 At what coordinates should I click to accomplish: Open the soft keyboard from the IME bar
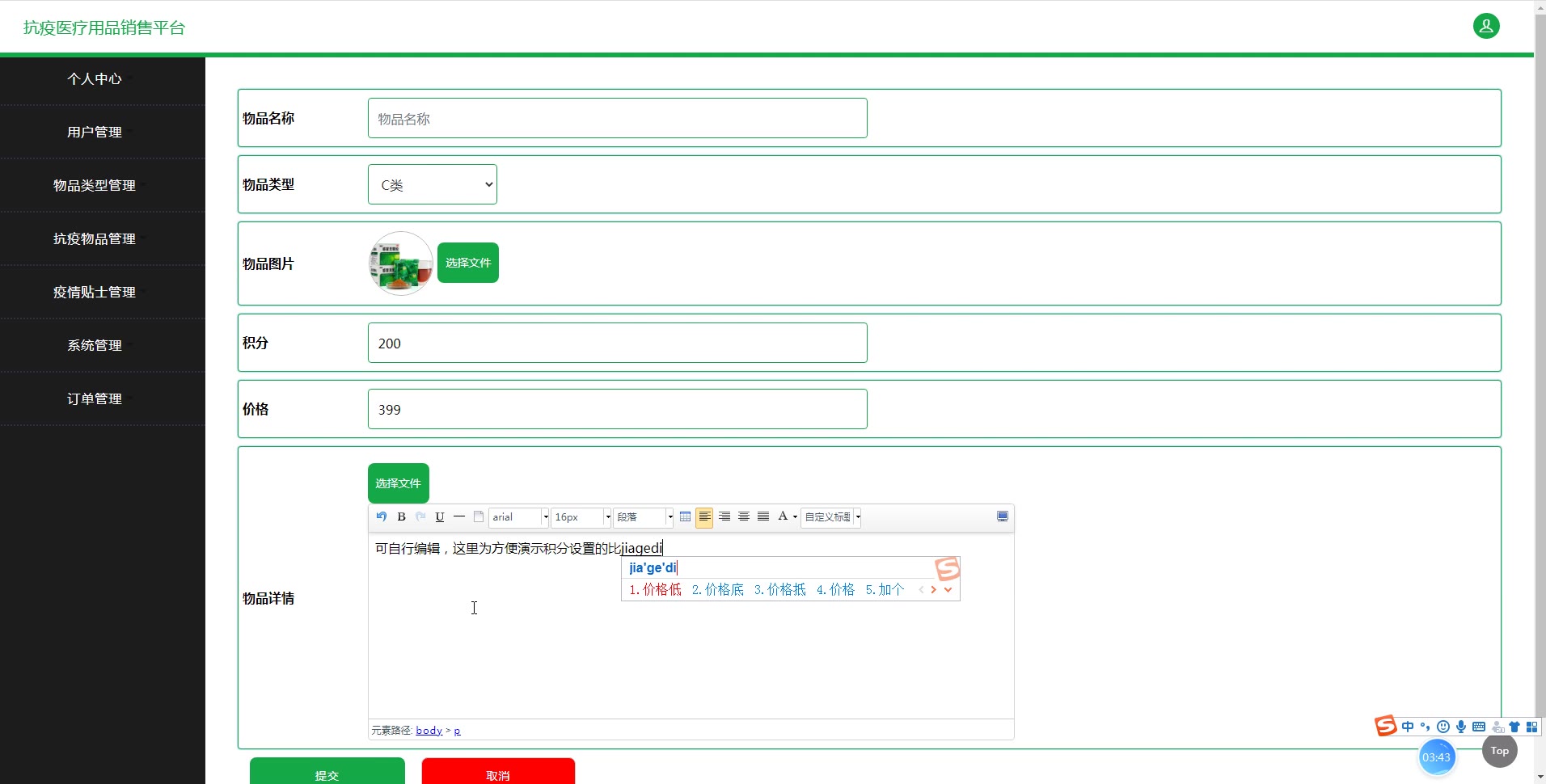(x=1479, y=727)
